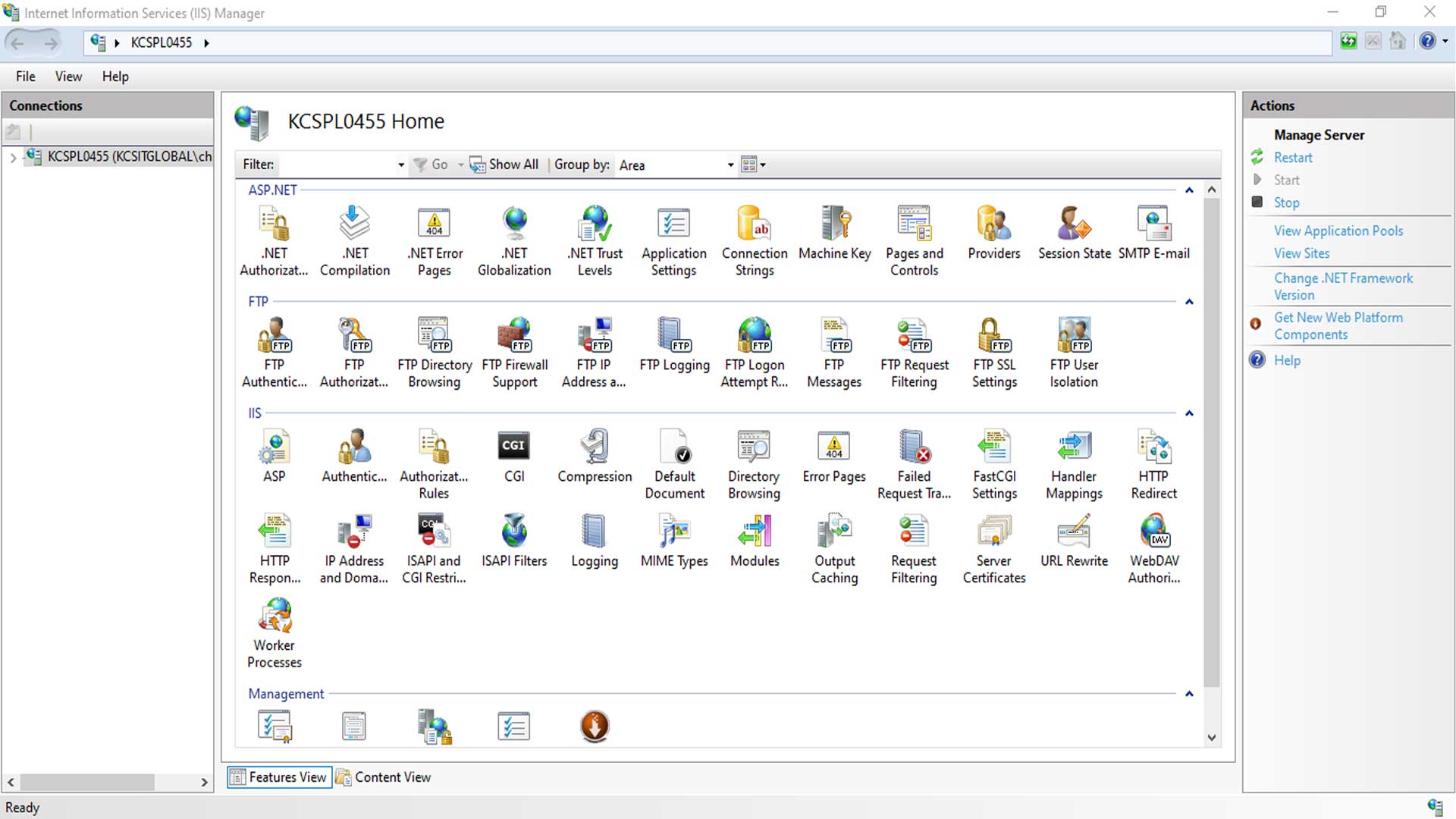The height and width of the screenshot is (819, 1456).
Task: Open .NET Compilation feature
Action: (354, 241)
